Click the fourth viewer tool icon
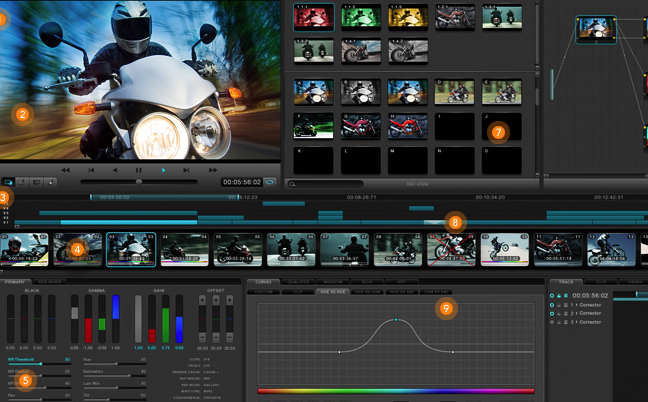This screenshot has height=402, width=648. pyautogui.click(x=50, y=182)
